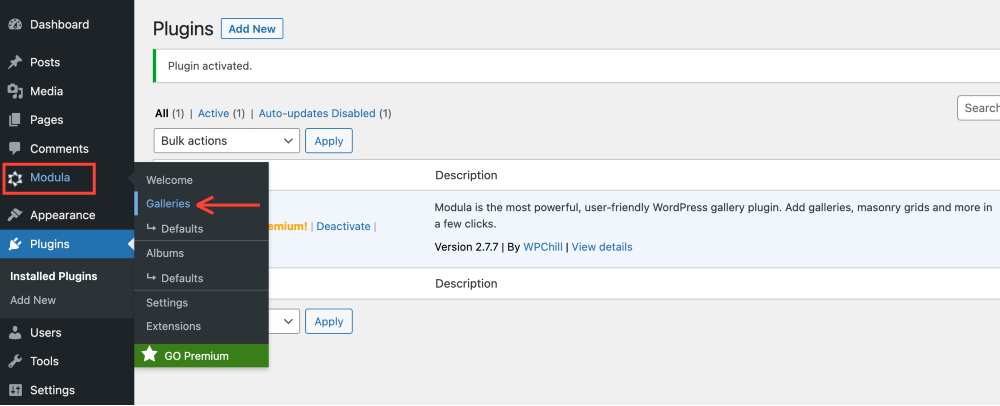This screenshot has width=1000, height=406.
Task: Deactivate the Modula plugin
Action: coord(344,227)
